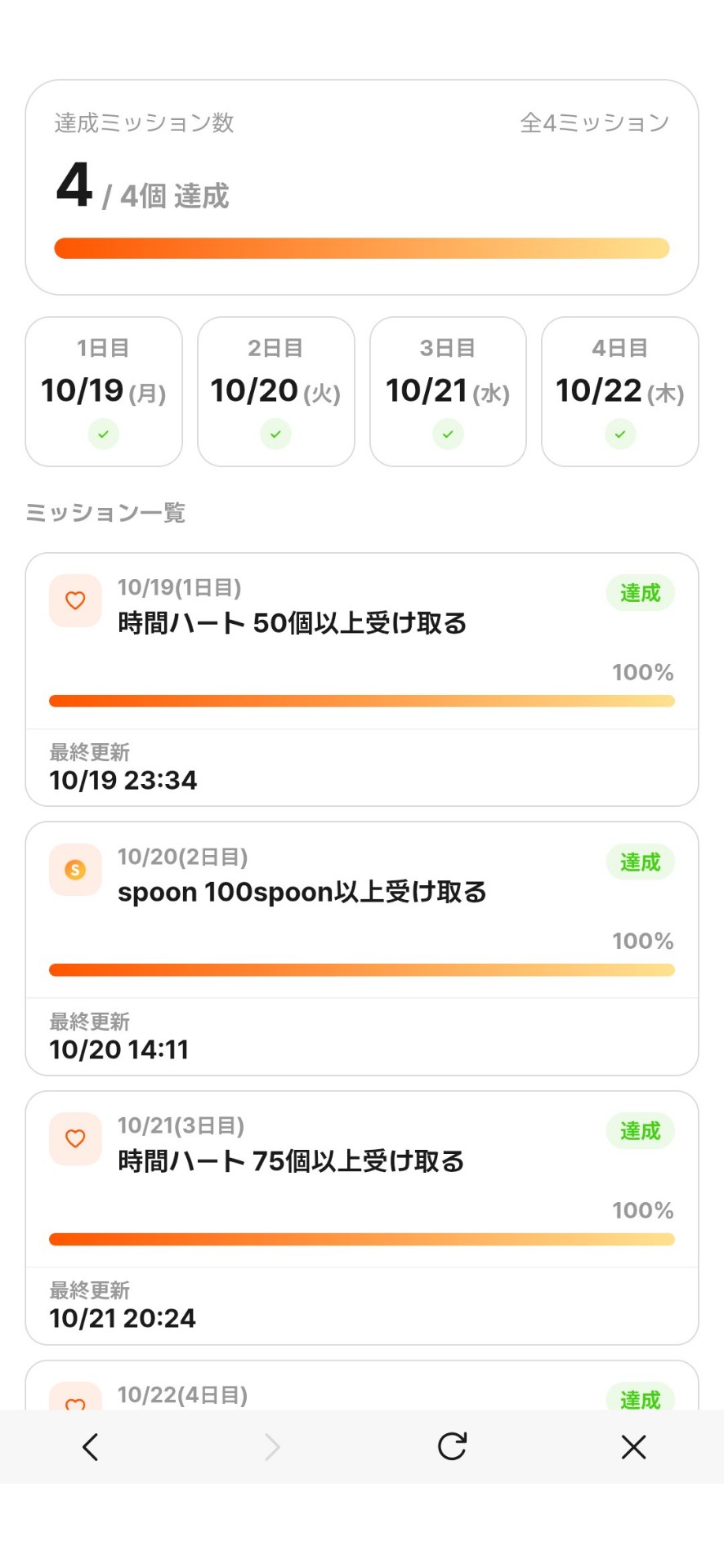Viewport: 724px width, 1568px height.
Task: Select the 3日目 10/21 day card
Action: click(x=448, y=391)
